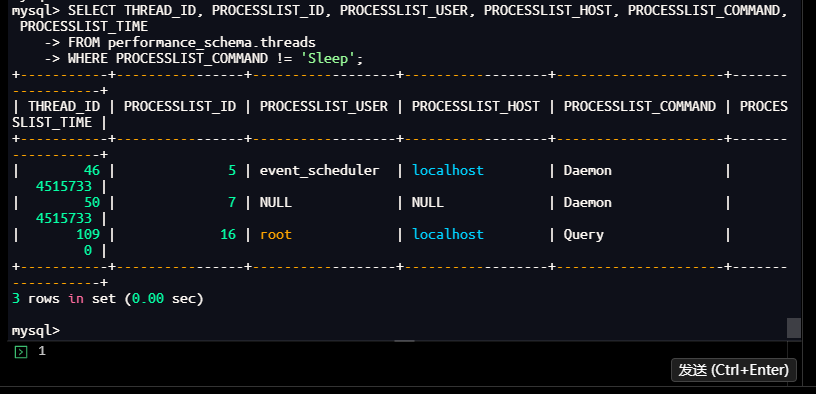Click thread id 46

point(92,171)
